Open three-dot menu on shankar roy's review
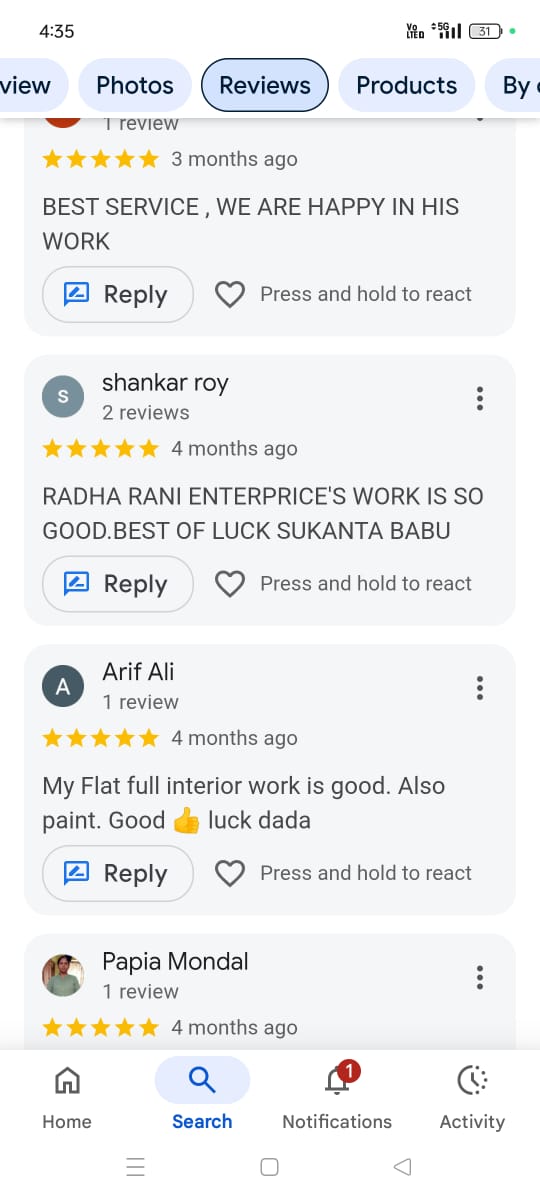Viewport: 540px width, 1200px height. point(480,398)
